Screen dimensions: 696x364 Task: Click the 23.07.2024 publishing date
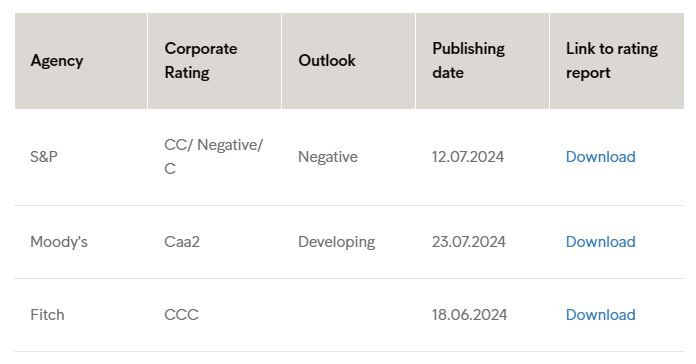pos(469,242)
